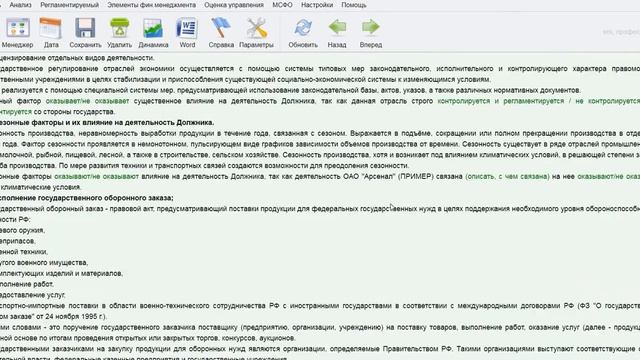
Task: Click the line 'комплектующих изделий и материалов,'
Action: coord(61,273)
